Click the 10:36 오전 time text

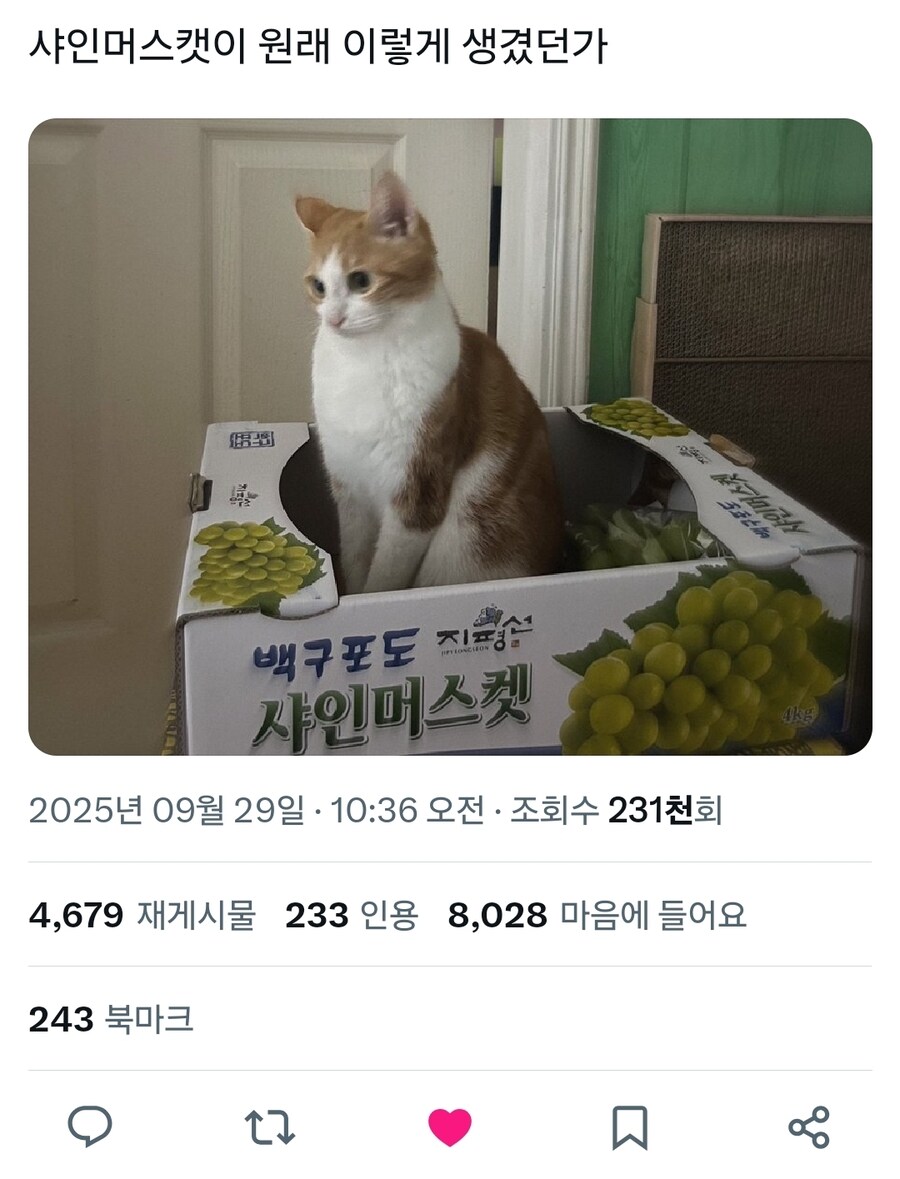407,811
